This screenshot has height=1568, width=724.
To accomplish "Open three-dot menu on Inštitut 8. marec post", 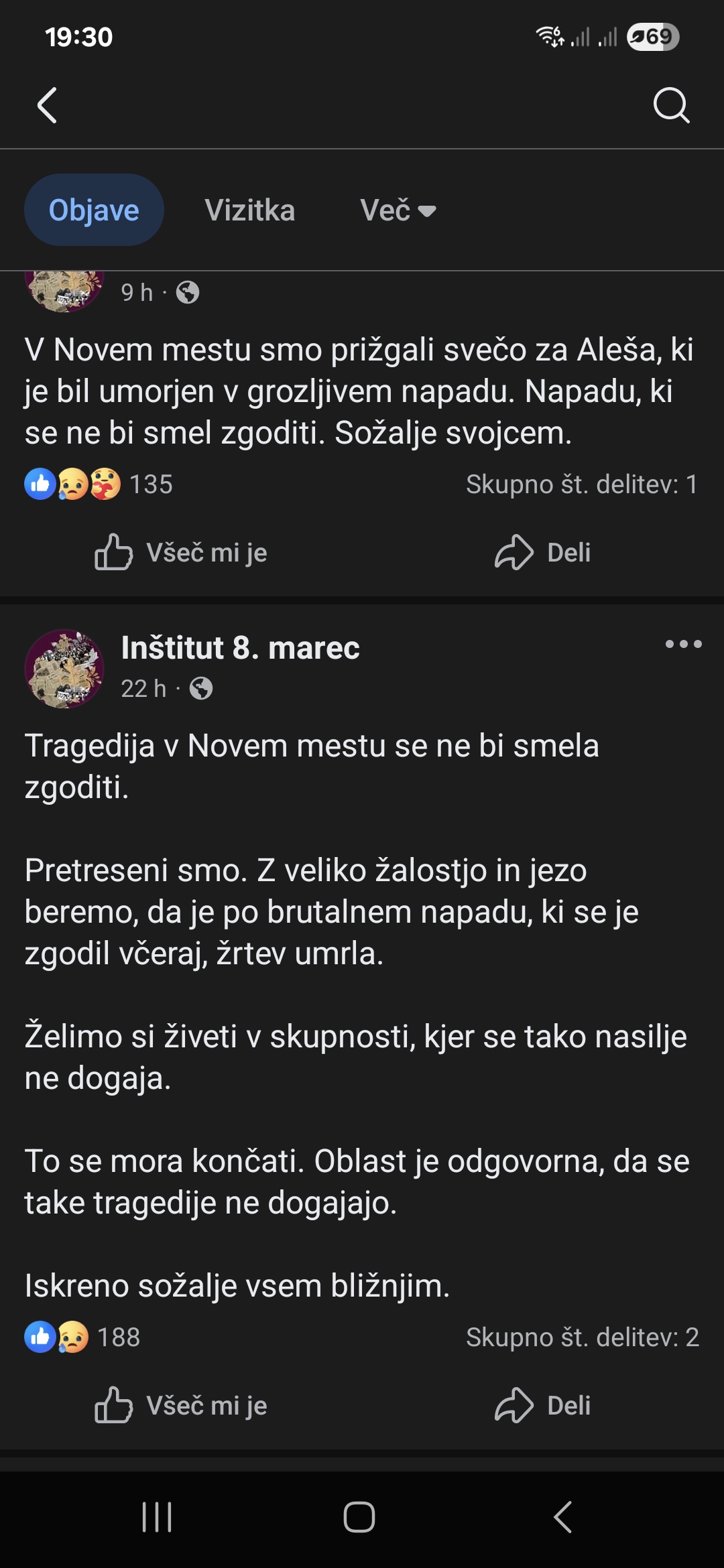I will 683,645.
